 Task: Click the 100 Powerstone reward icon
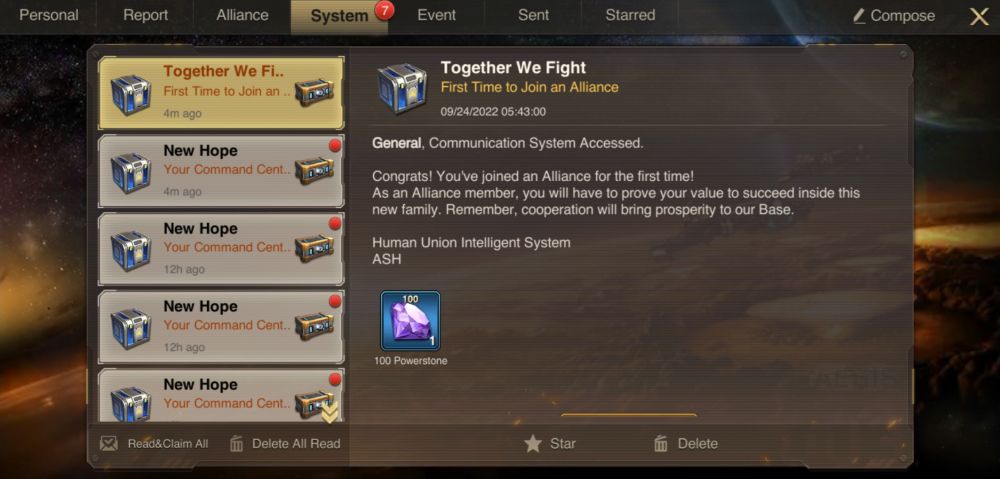point(410,321)
